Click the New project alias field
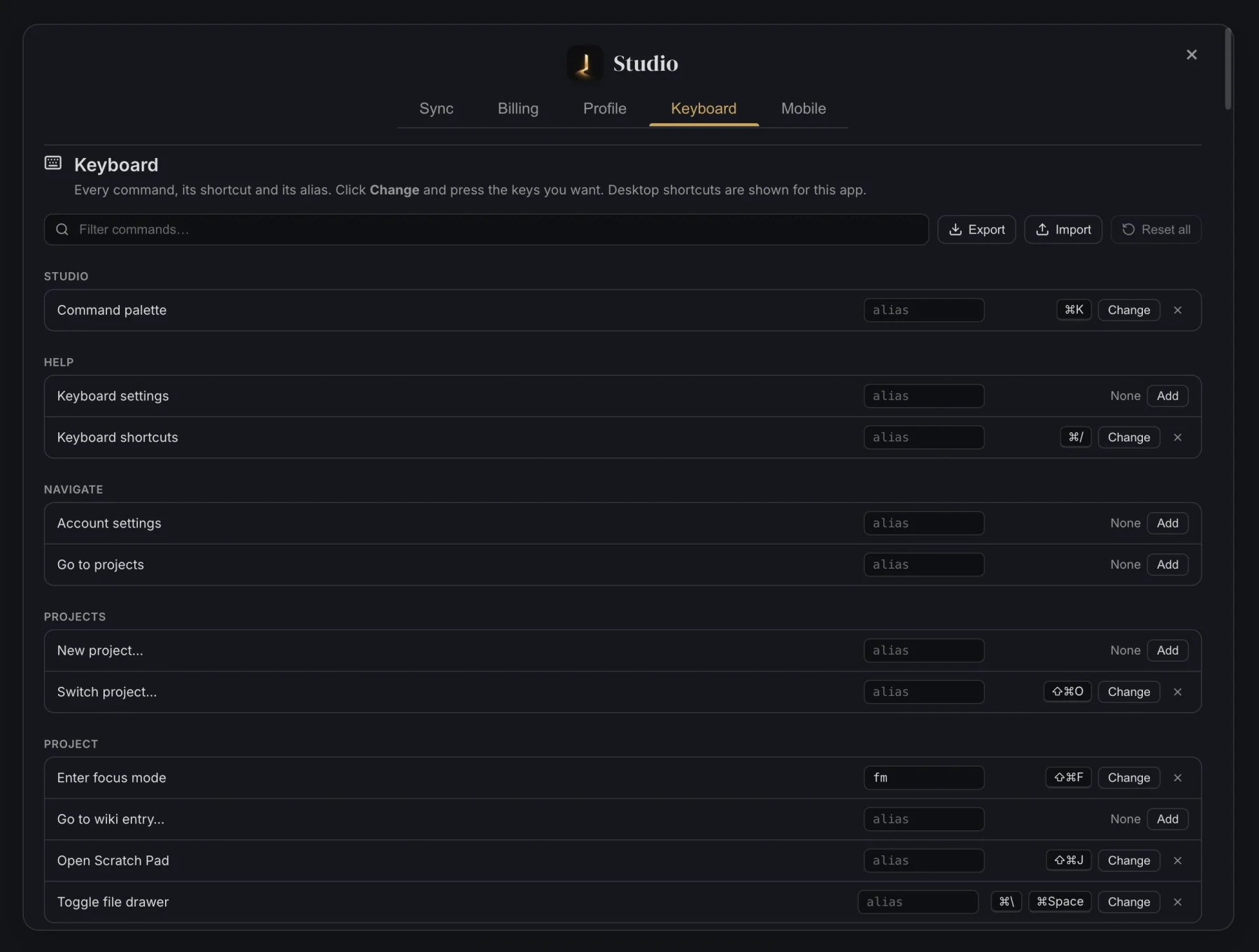This screenshot has height=952, width=1259. [924, 651]
